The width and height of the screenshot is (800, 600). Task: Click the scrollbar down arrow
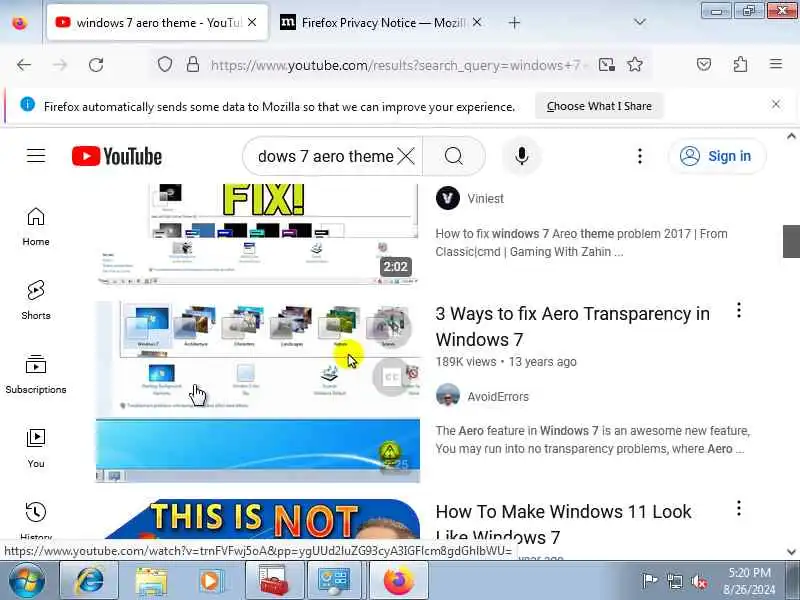[x=791, y=552]
